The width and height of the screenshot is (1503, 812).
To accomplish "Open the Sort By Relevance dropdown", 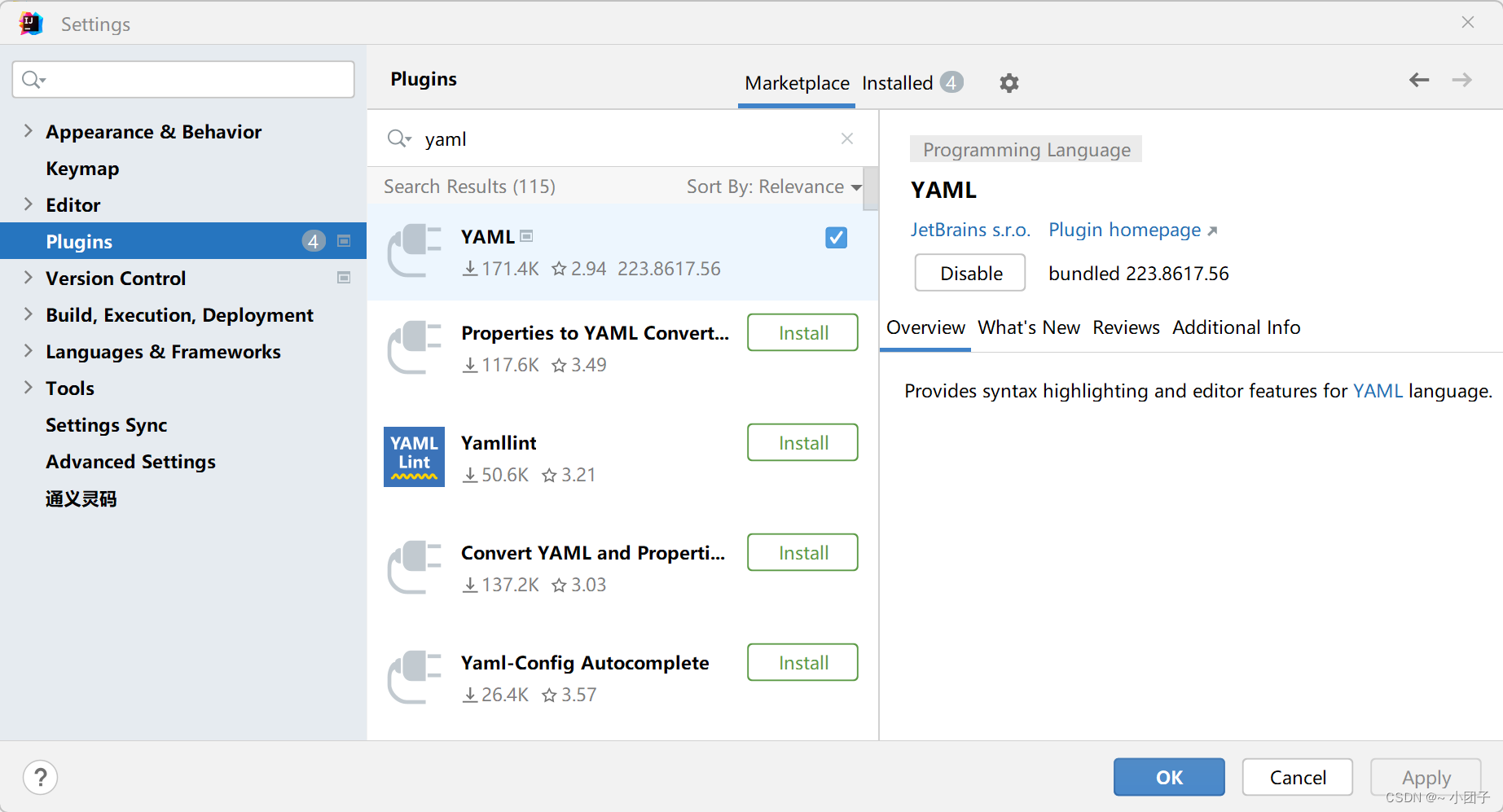I will [774, 187].
